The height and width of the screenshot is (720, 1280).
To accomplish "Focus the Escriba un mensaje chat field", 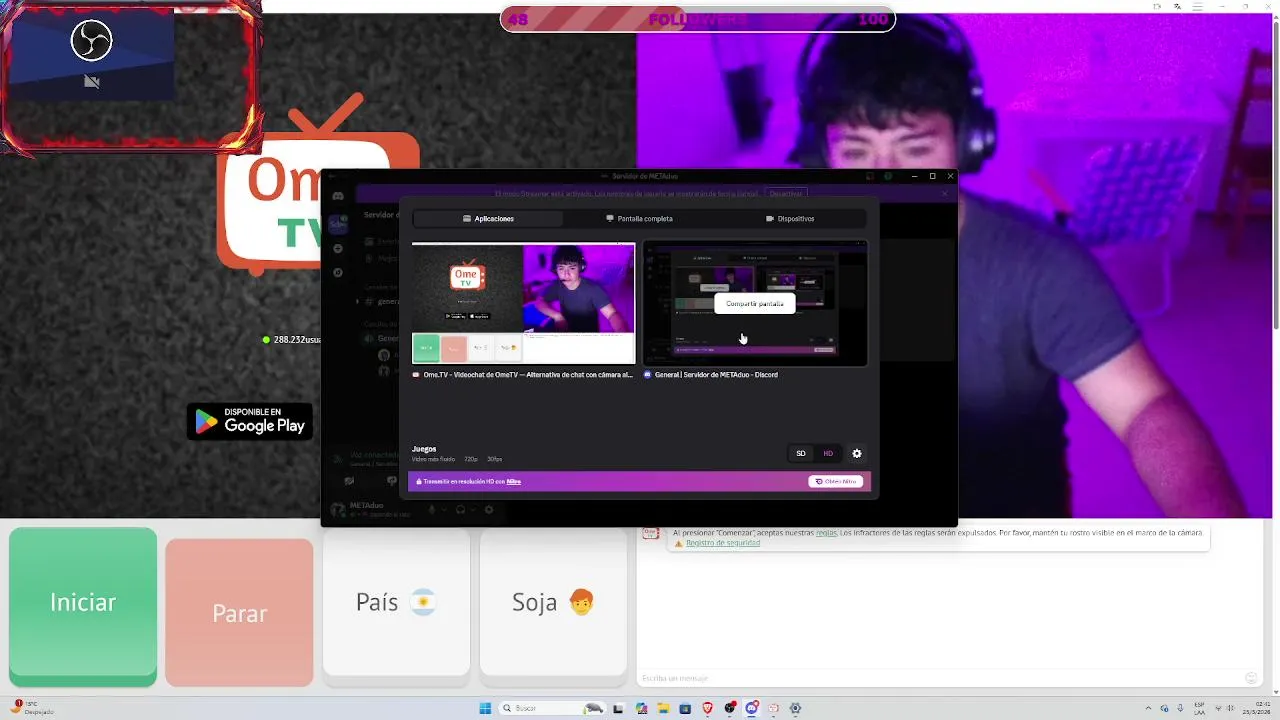I will (x=940, y=678).
